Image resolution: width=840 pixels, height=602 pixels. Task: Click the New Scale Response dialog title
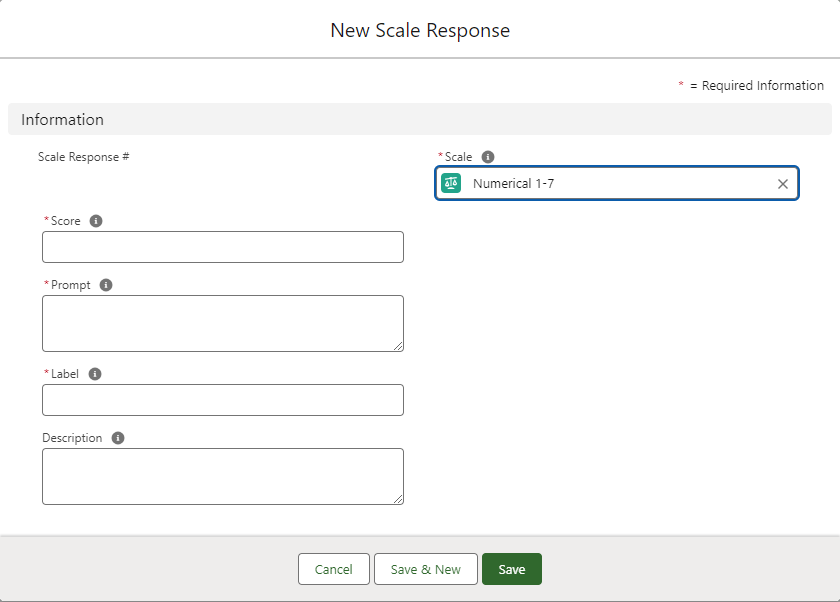pyautogui.click(x=420, y=30)
